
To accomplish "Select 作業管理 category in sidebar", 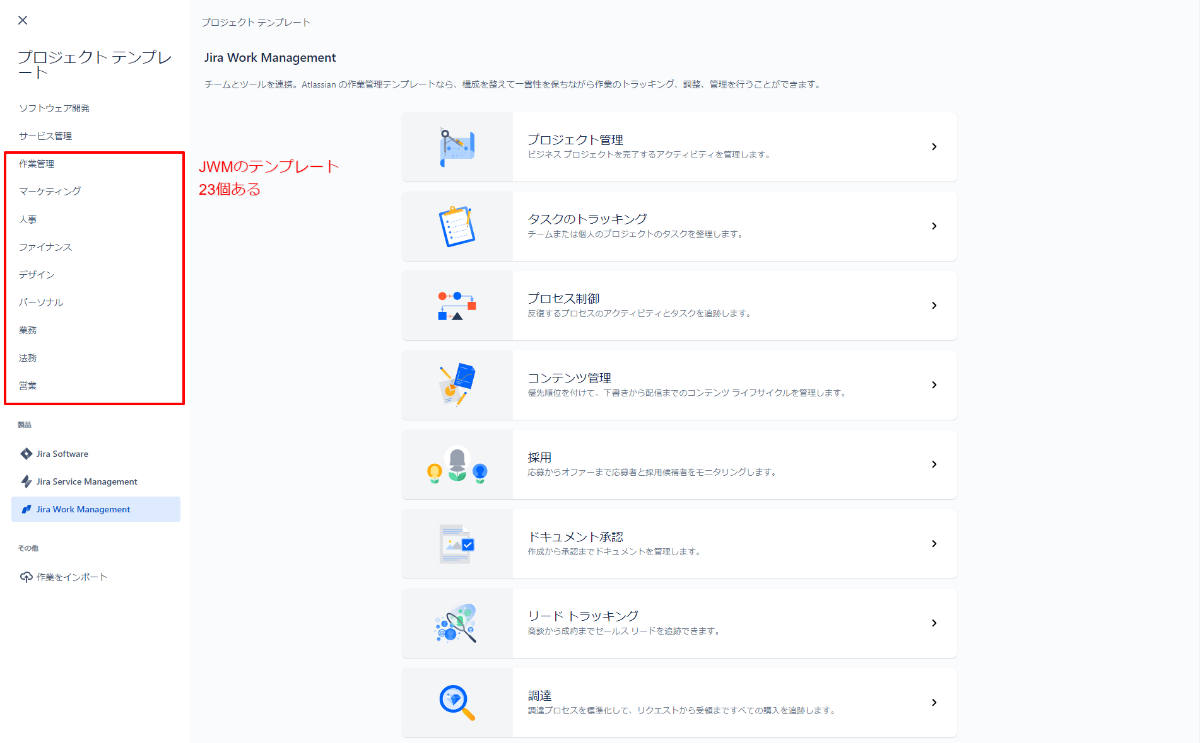I will (37, 163).
